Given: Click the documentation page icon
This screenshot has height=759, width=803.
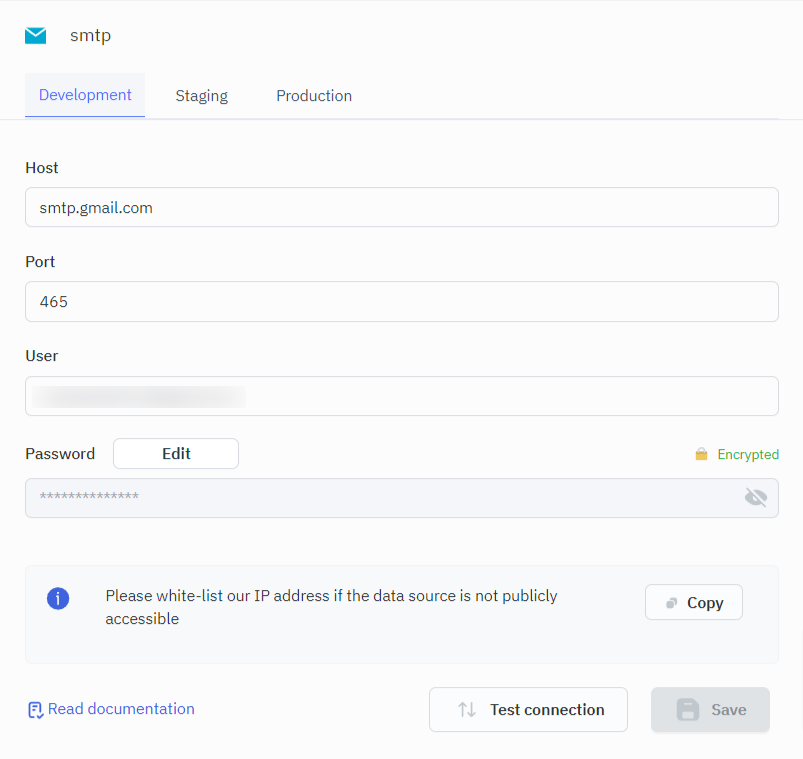Looking at the screenshot, I should click(x=35, y=710).
